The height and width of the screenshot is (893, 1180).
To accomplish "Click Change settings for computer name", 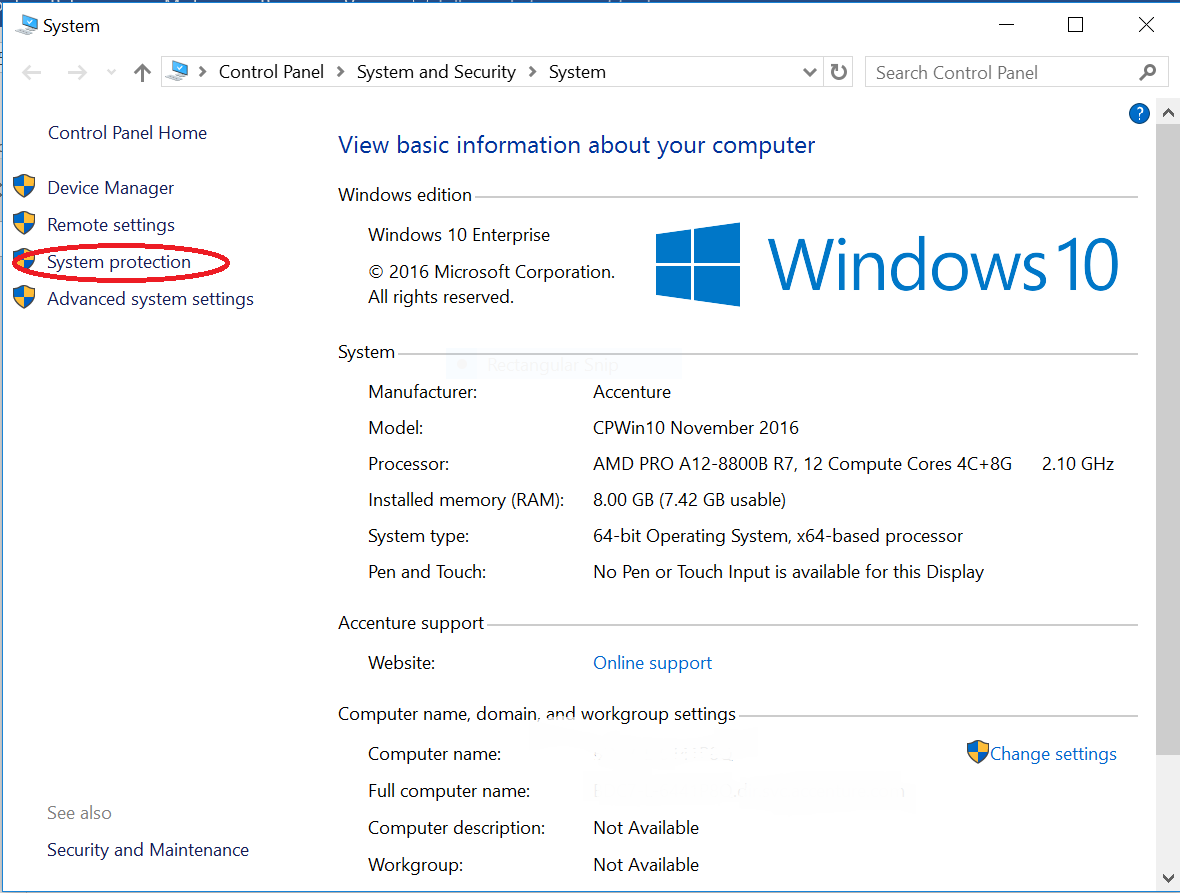I will [x=1051, y=753].
